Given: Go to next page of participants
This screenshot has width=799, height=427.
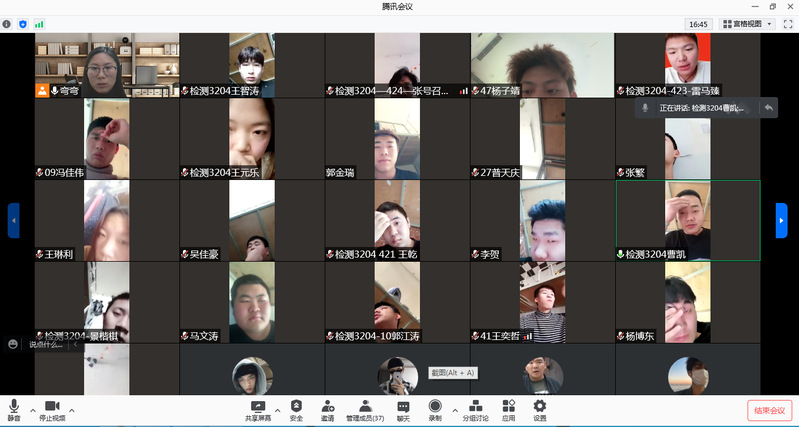Looking at the screenshot, I should (x=781, y=220).
